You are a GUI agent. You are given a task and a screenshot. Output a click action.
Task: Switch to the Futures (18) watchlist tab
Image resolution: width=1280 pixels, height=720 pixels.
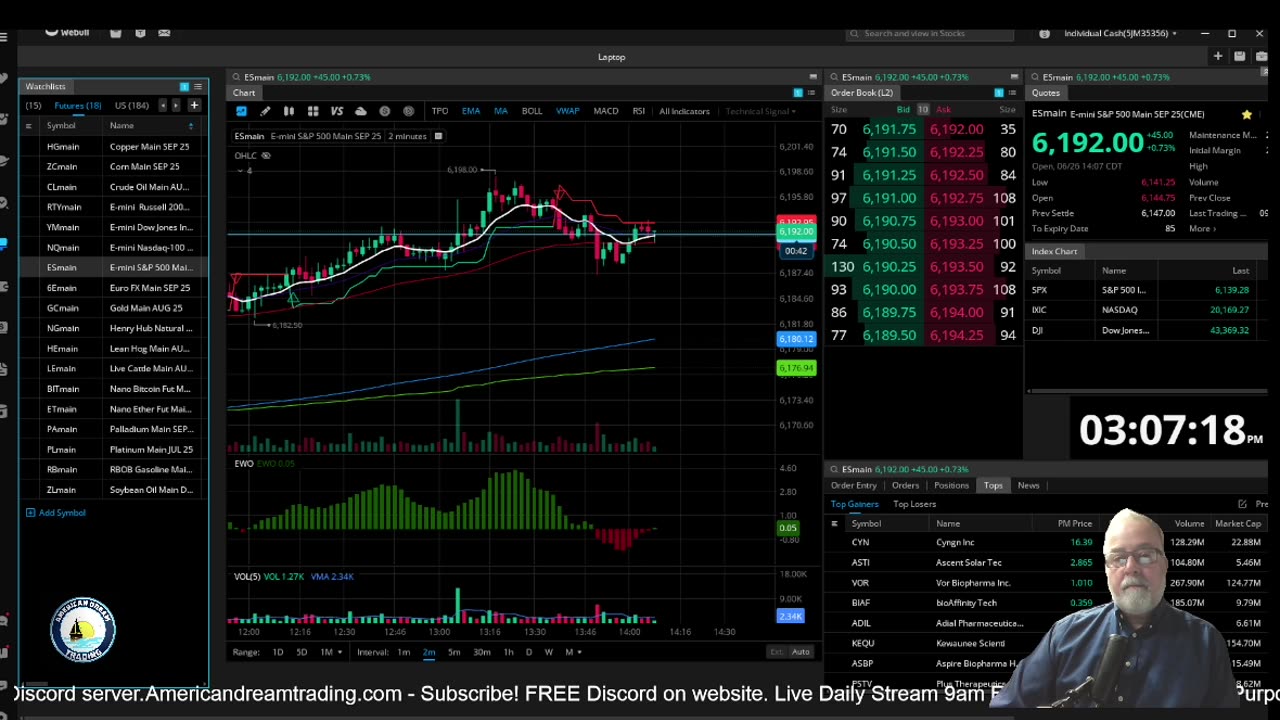click(x=78, y=105)
